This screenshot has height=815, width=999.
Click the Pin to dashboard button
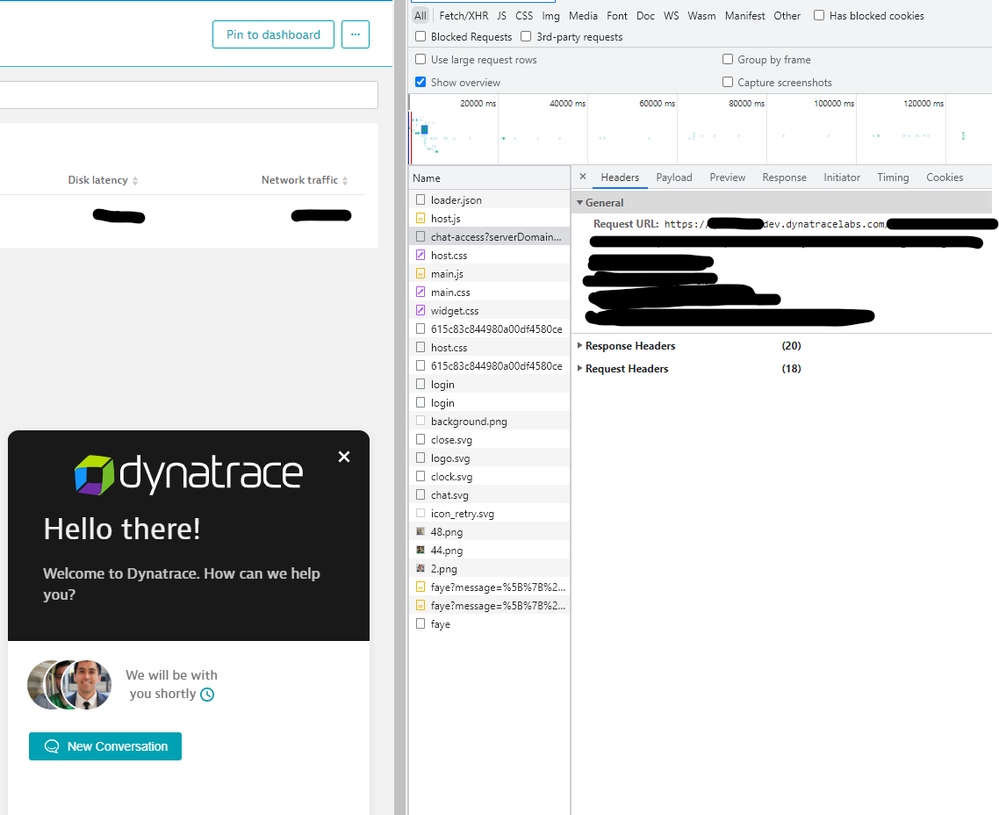(x=272, y=35)
